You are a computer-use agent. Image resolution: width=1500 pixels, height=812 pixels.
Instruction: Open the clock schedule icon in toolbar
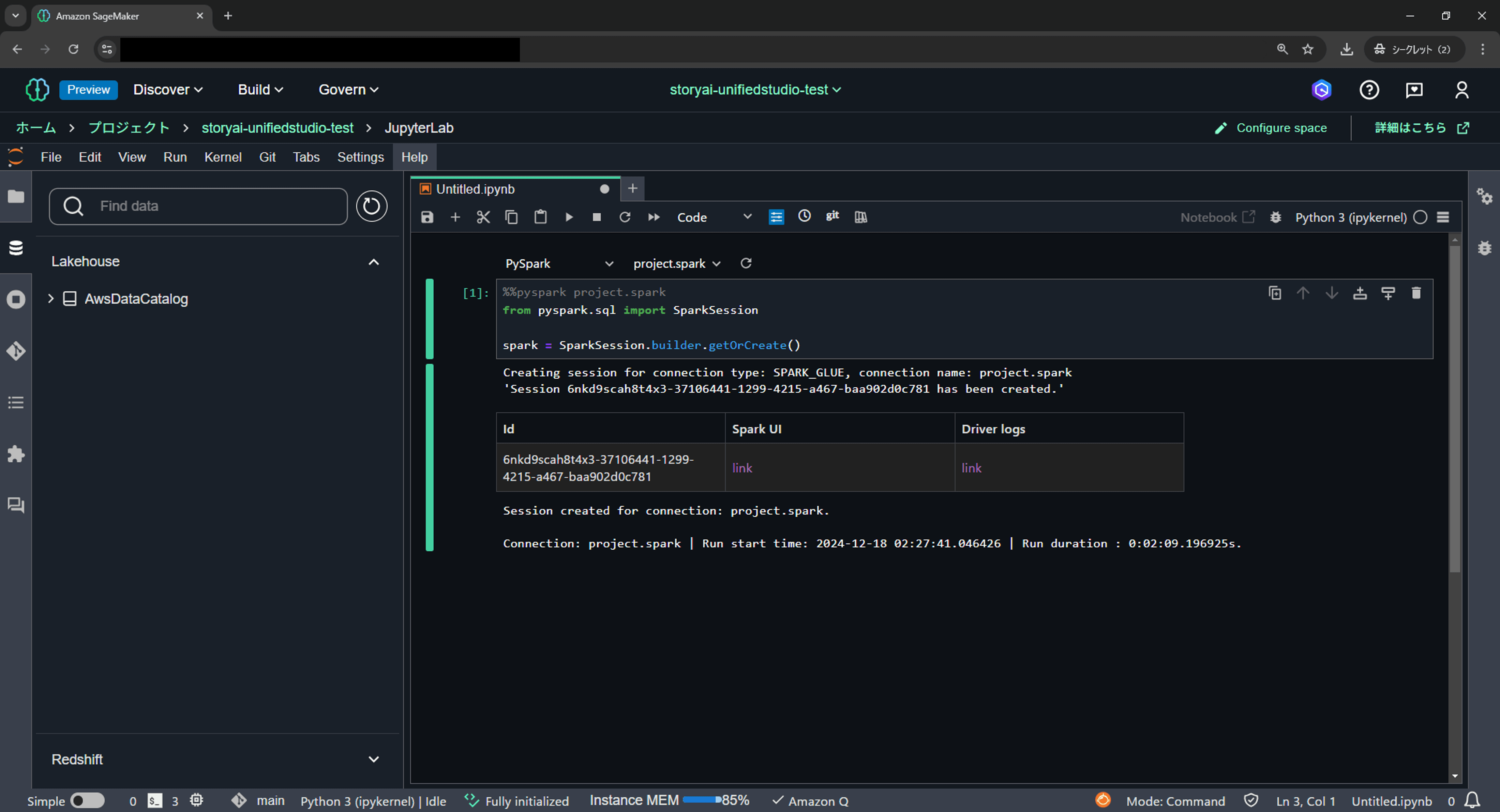click(x=804, y=216)
